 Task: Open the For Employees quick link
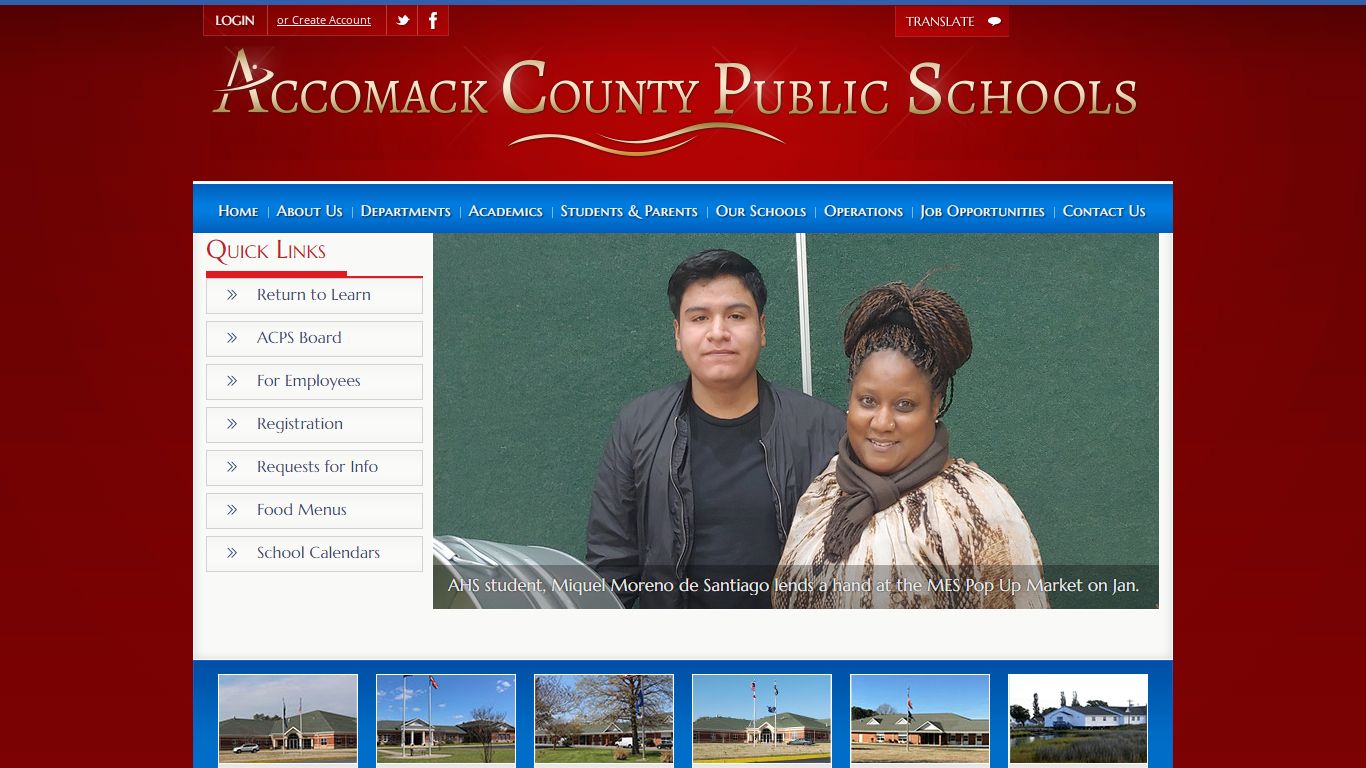(314, 381)
